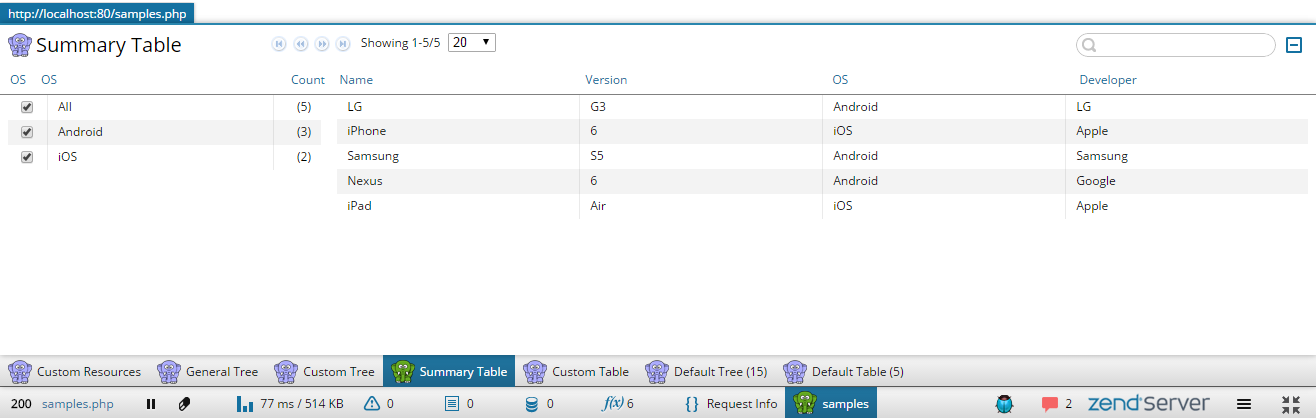Click the bug debugger icon

1005,404
